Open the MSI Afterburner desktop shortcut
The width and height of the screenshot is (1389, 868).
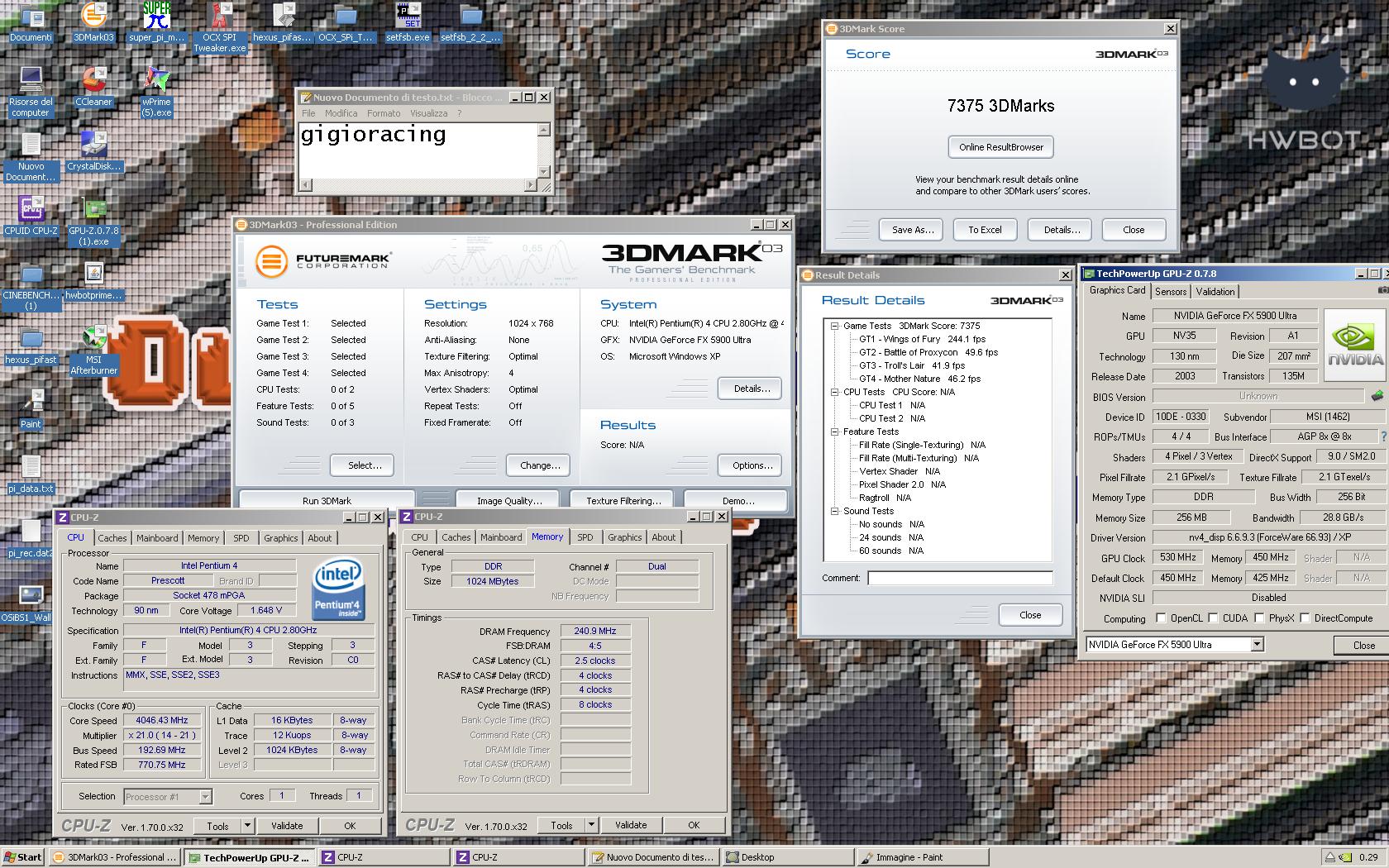93,350
